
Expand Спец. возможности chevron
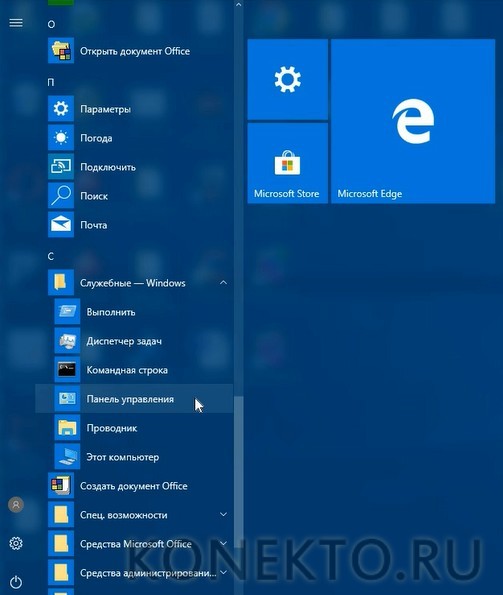[223, 515]
